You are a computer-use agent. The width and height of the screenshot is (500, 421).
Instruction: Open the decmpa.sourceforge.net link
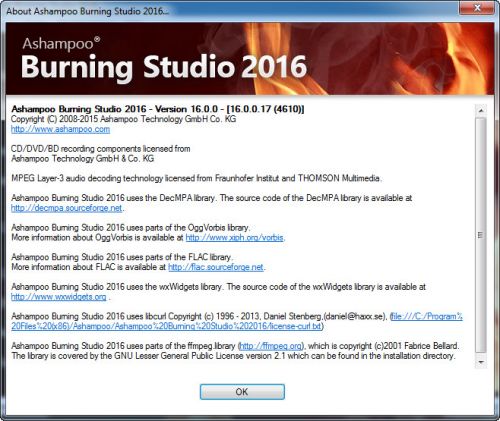click(x=67, y=208)
